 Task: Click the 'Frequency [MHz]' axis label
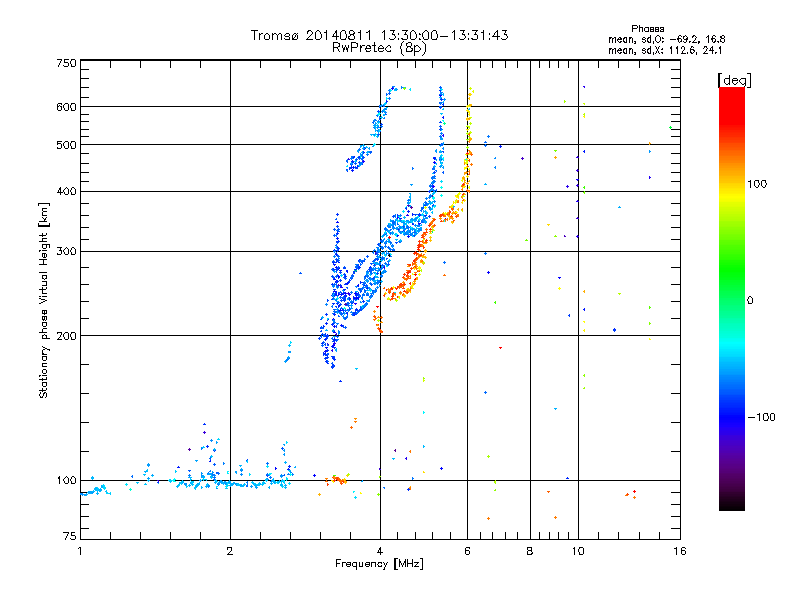click(379, 564)
